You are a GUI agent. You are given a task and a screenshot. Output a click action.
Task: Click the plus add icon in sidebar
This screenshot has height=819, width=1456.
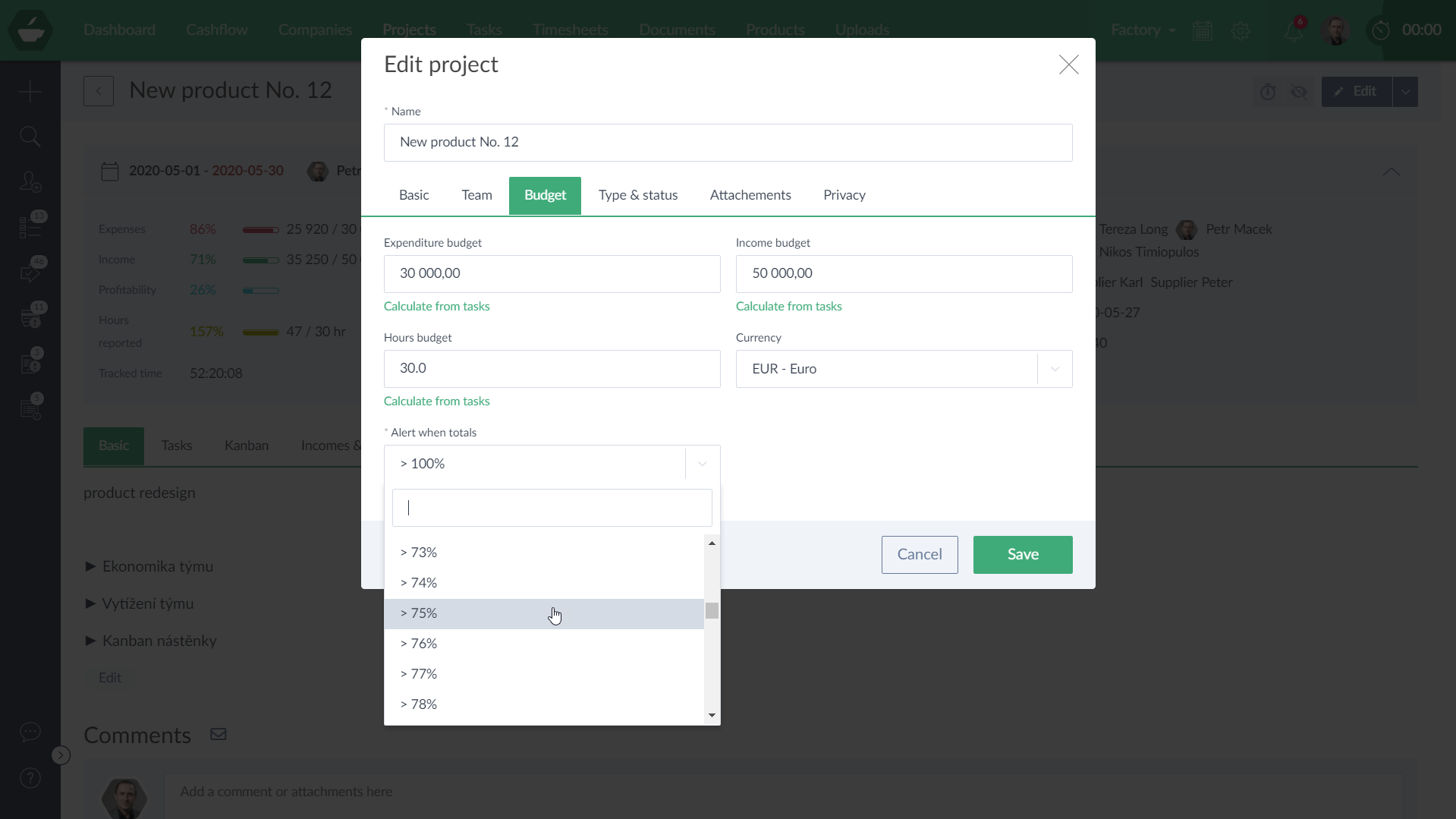point(30,92)
